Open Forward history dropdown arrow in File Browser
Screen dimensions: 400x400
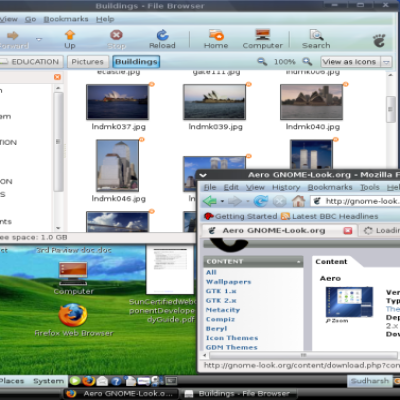click(39, 39)
